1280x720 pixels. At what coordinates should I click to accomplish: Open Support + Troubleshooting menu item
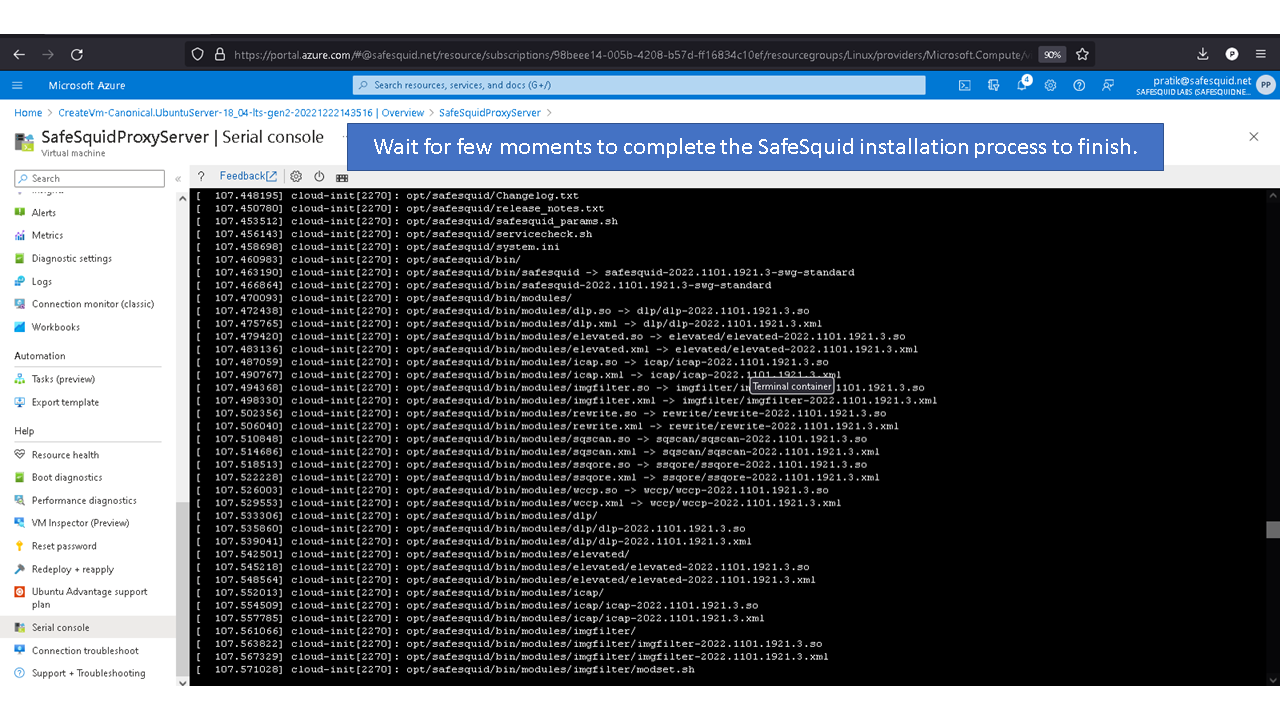coord(88,673)
